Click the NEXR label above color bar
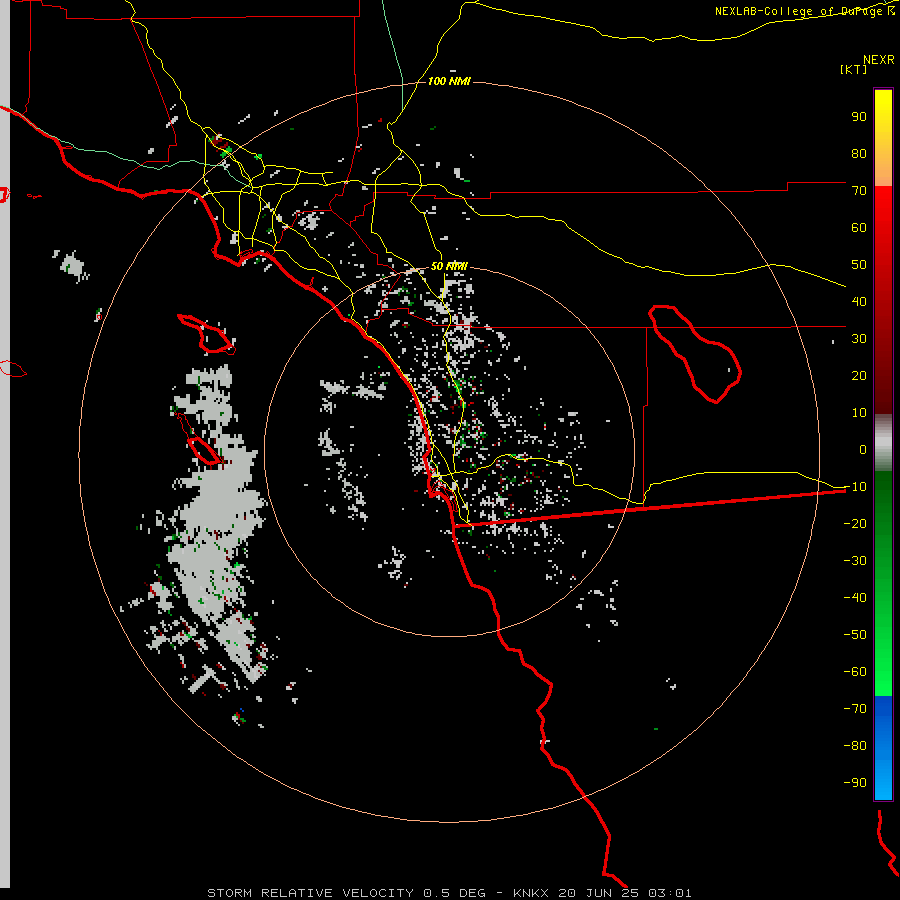 point(878,60)
